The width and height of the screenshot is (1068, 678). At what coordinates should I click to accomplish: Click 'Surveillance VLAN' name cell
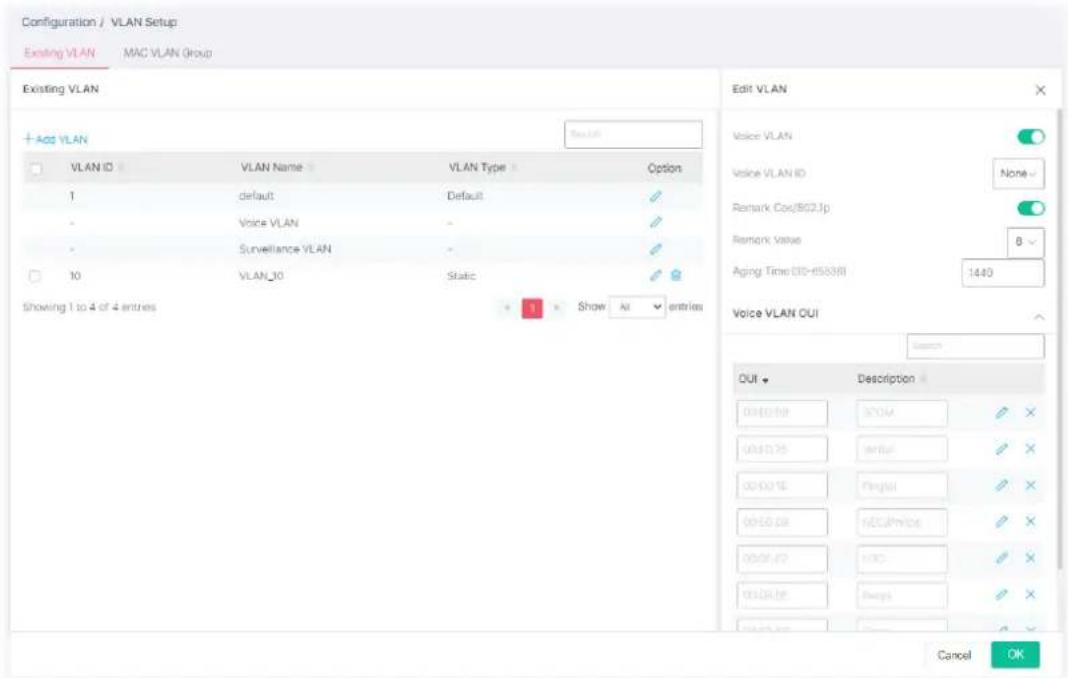tap(285, 249)
